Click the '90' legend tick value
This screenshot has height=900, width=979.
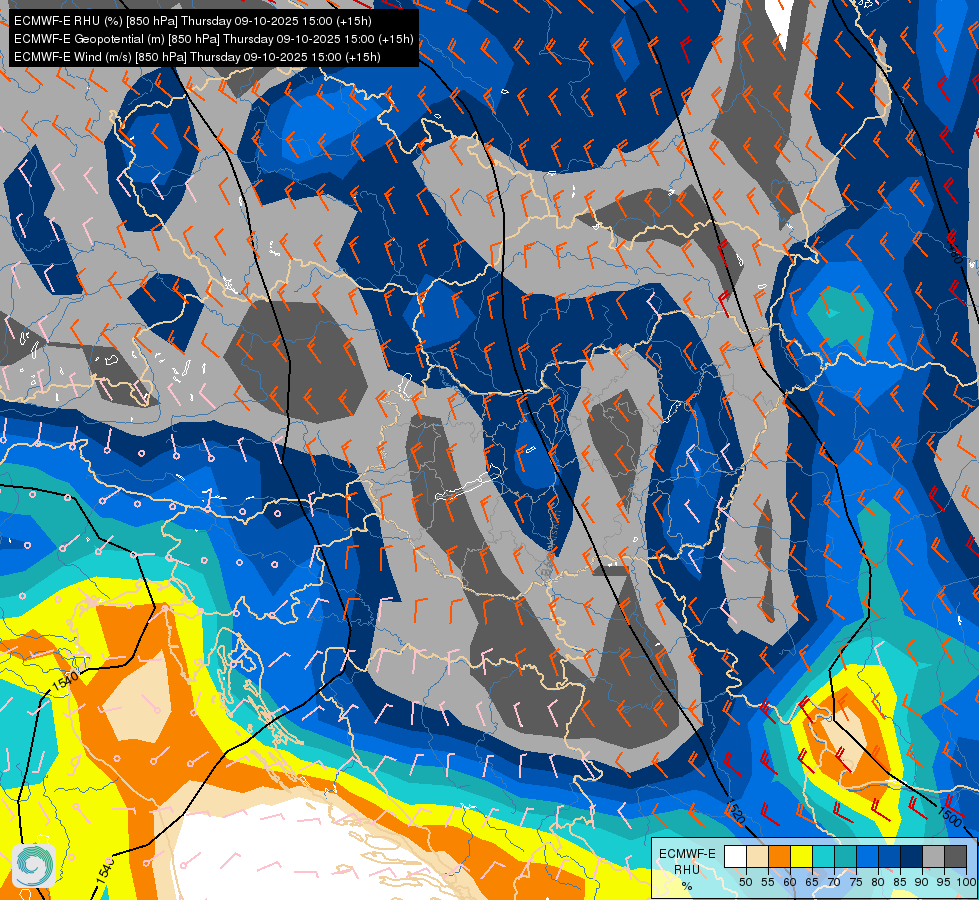click(922, 882)
